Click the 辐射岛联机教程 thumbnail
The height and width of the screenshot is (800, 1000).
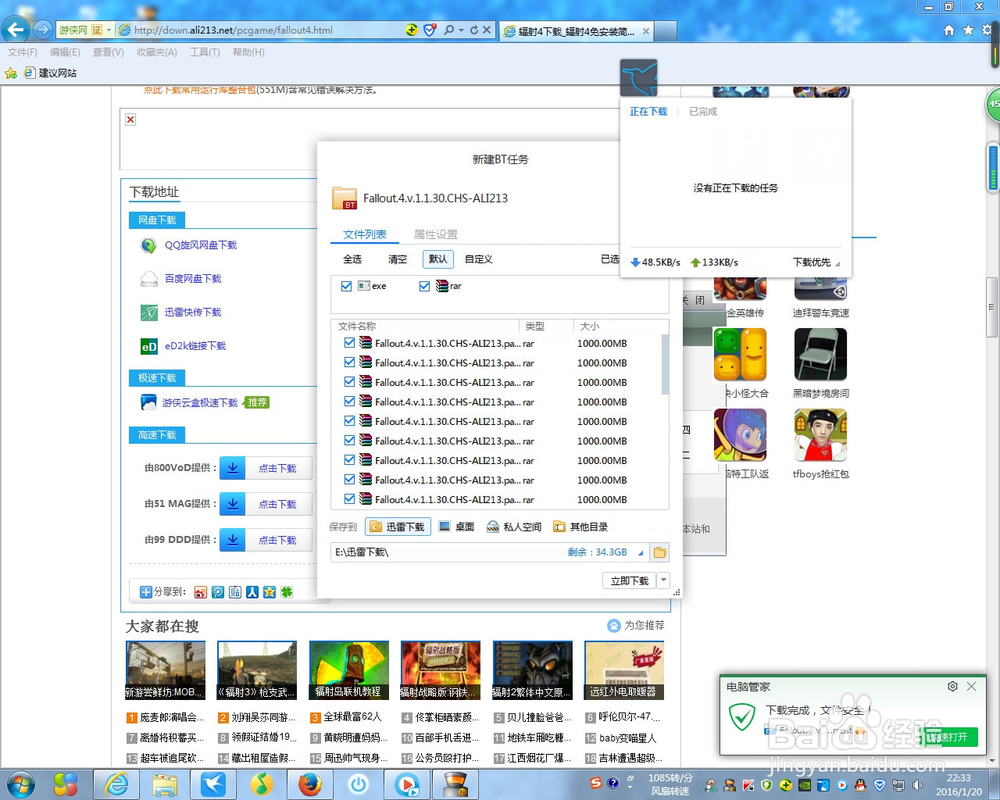348,670
